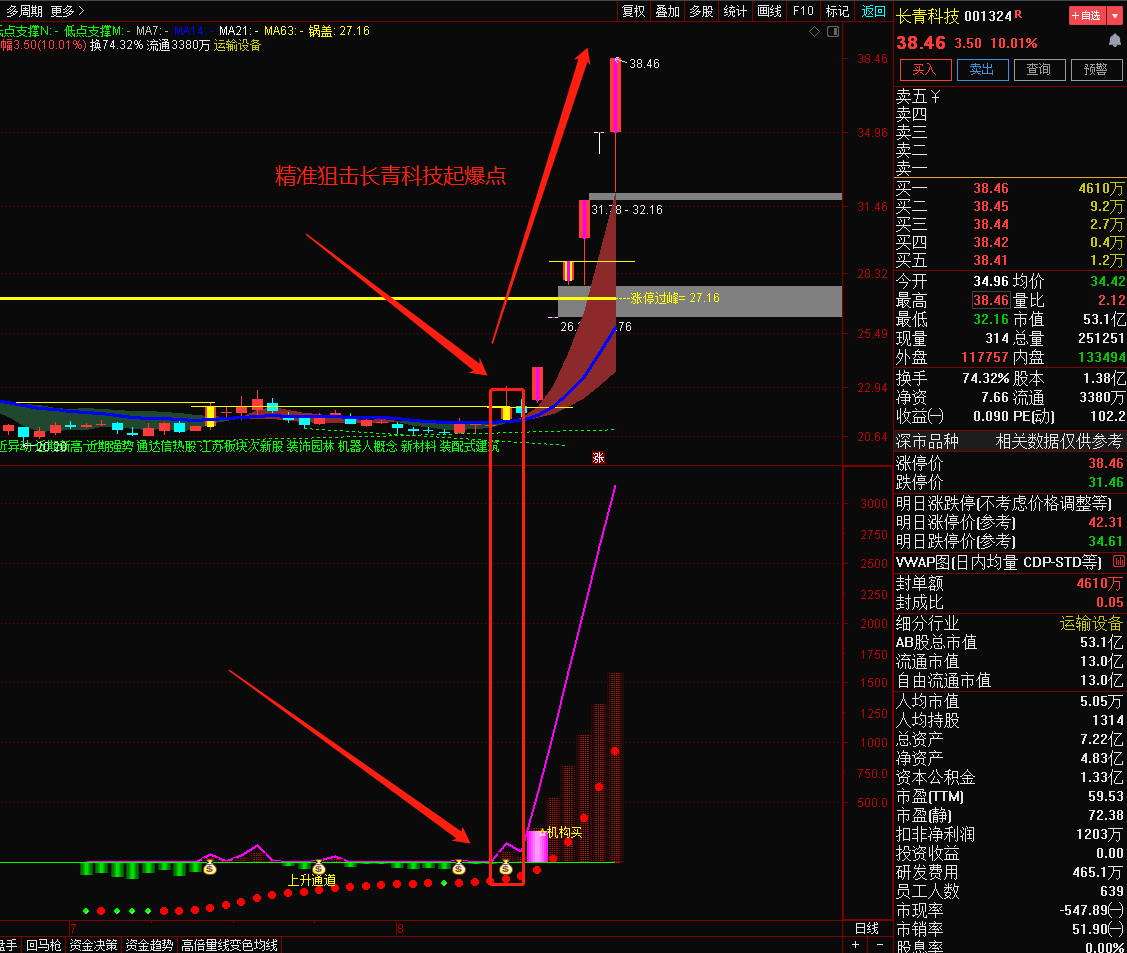The height and width of the screenshot is (953, 1127).
Task: Click the 上升通道 label
Action: pyautogui.click(x=312, y=880)
